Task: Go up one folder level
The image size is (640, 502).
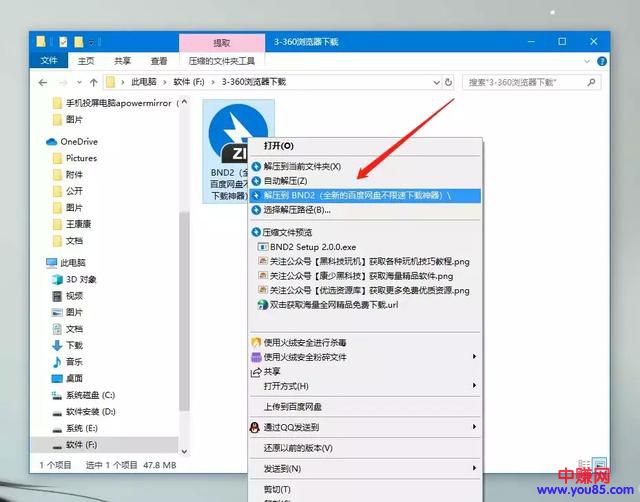Action: click(93, 83)
